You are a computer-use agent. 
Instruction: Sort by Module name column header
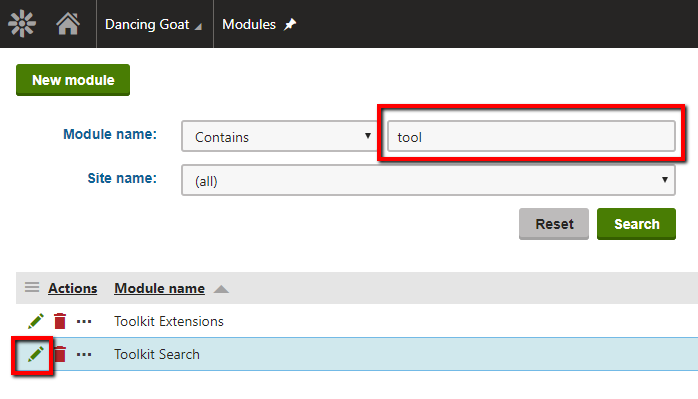click(x=159, y=288)
